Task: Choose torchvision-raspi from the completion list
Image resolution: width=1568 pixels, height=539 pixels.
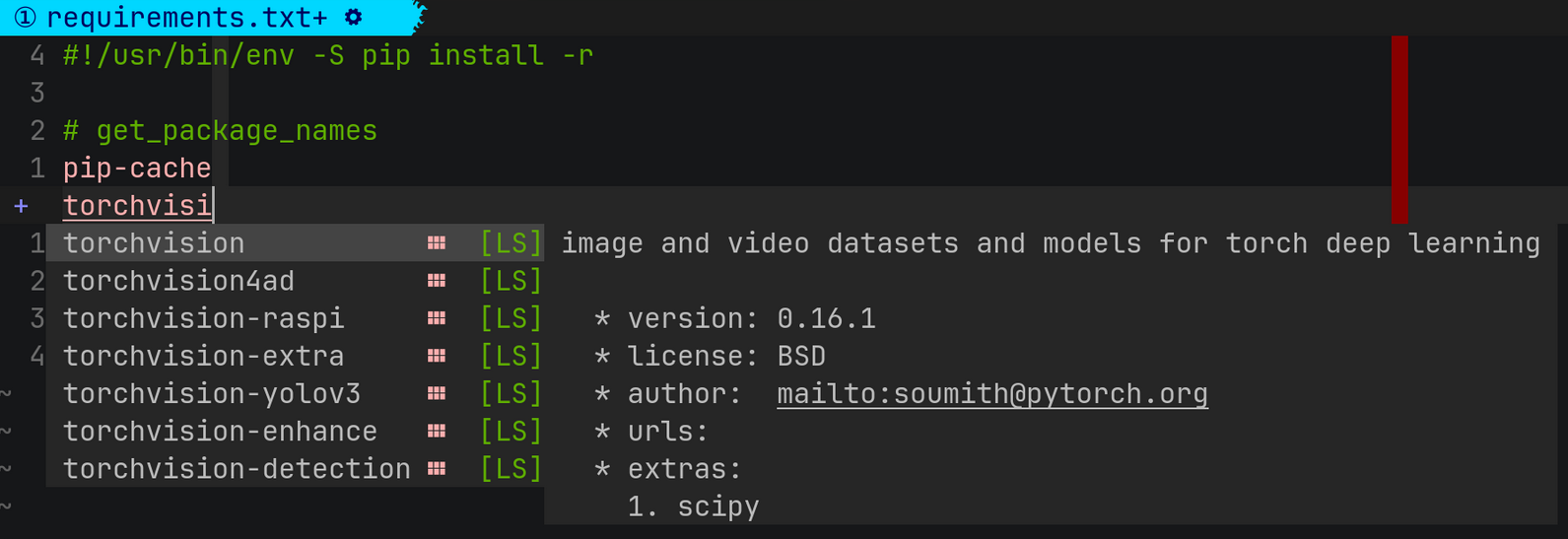Action: [295, 318]
